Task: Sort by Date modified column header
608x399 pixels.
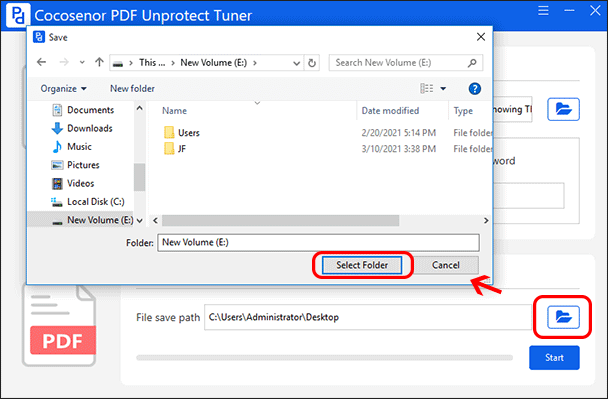Action: [390, 111]
